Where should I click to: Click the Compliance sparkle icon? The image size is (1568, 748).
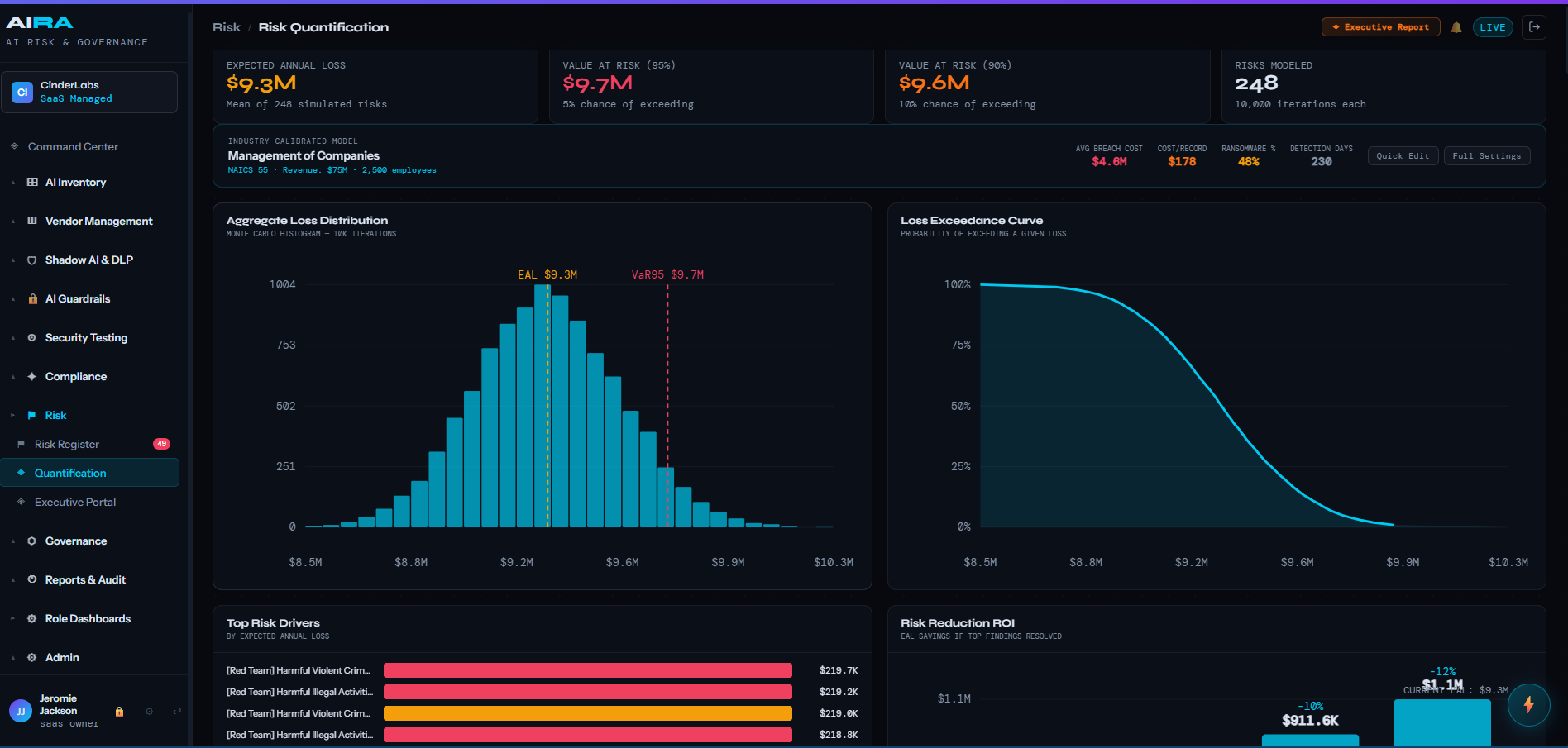coord(32,376)
